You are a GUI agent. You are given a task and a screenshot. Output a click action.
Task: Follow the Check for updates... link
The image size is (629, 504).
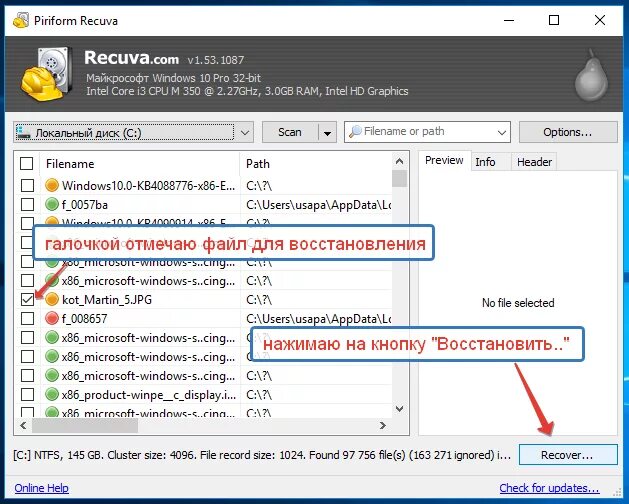(549, 488)
